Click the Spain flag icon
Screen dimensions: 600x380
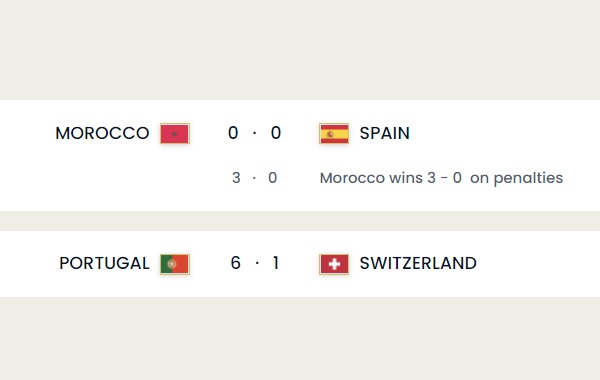(x=334, y=134)
